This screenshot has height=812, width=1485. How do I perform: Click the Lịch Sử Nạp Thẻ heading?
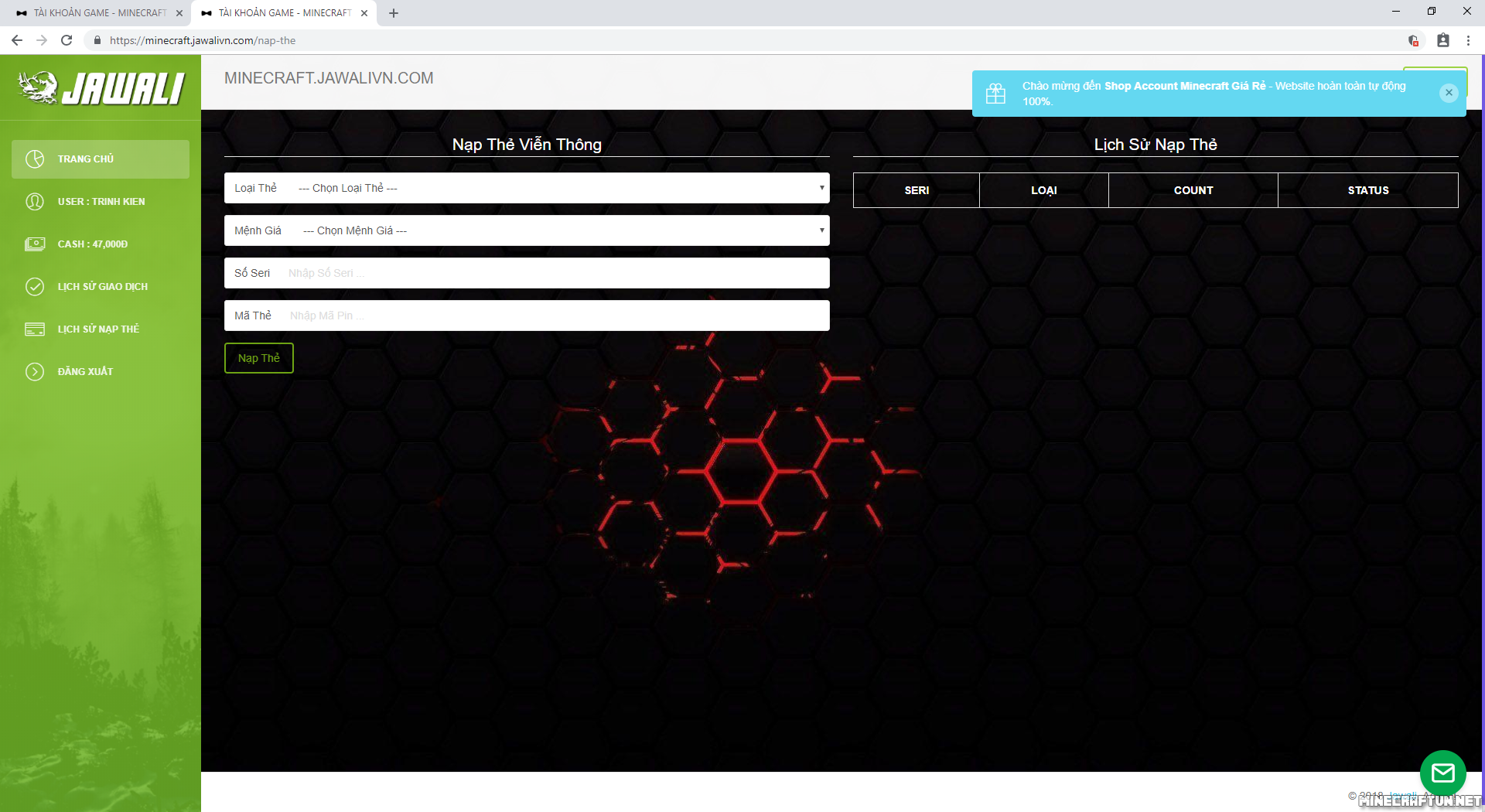pos(1156,145)
